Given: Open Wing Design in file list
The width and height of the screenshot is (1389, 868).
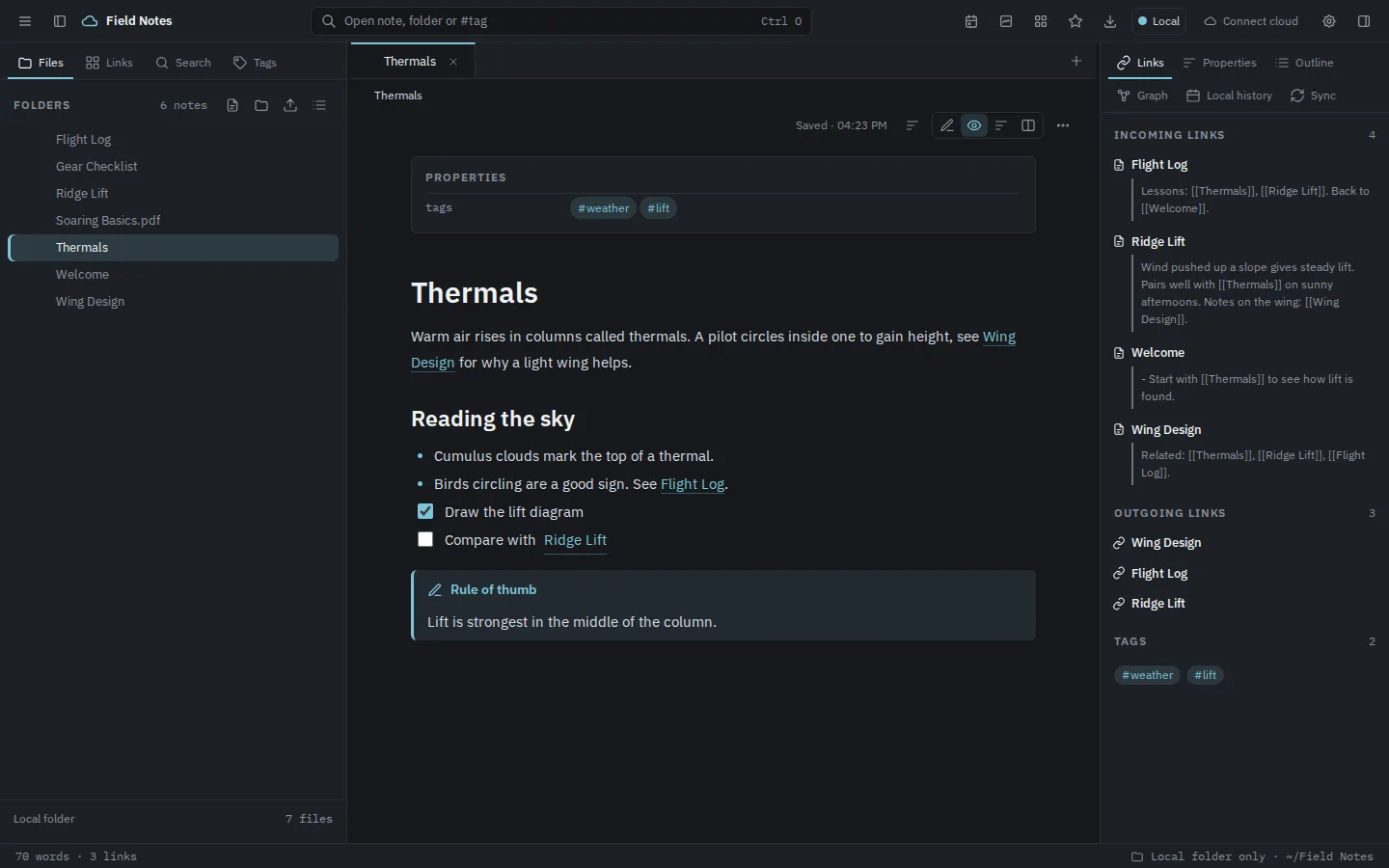Looking at the screenshot, I should click(174, 302).
